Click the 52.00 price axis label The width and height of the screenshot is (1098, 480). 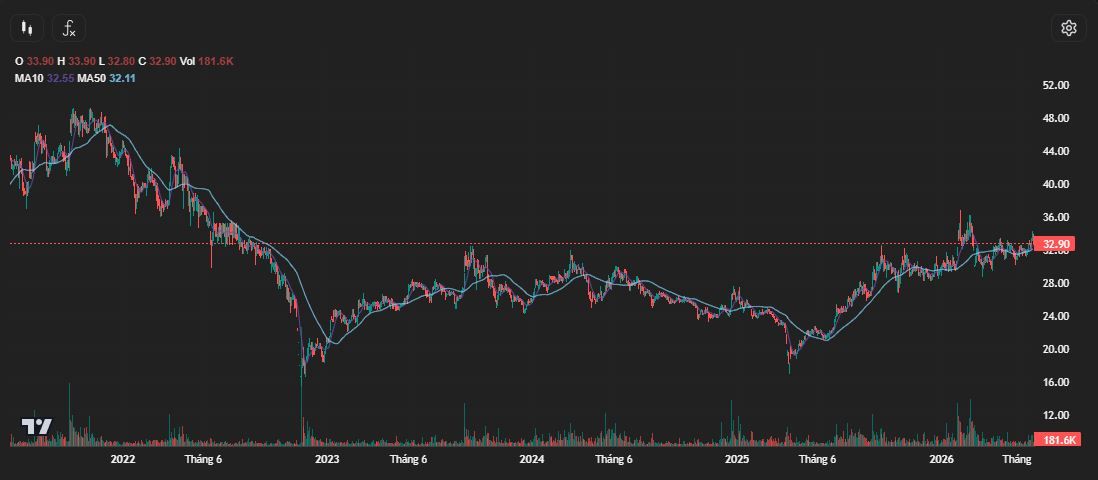[x=1056, y=85]
